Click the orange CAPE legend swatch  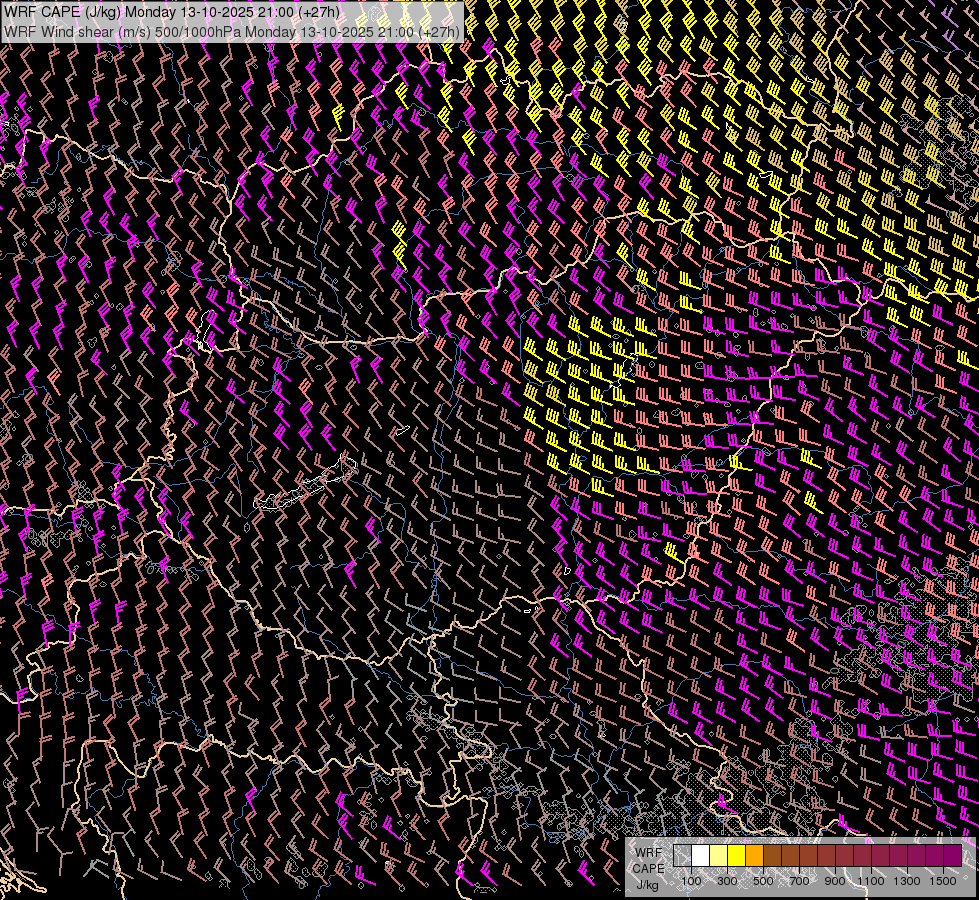[x=754, y=856]
